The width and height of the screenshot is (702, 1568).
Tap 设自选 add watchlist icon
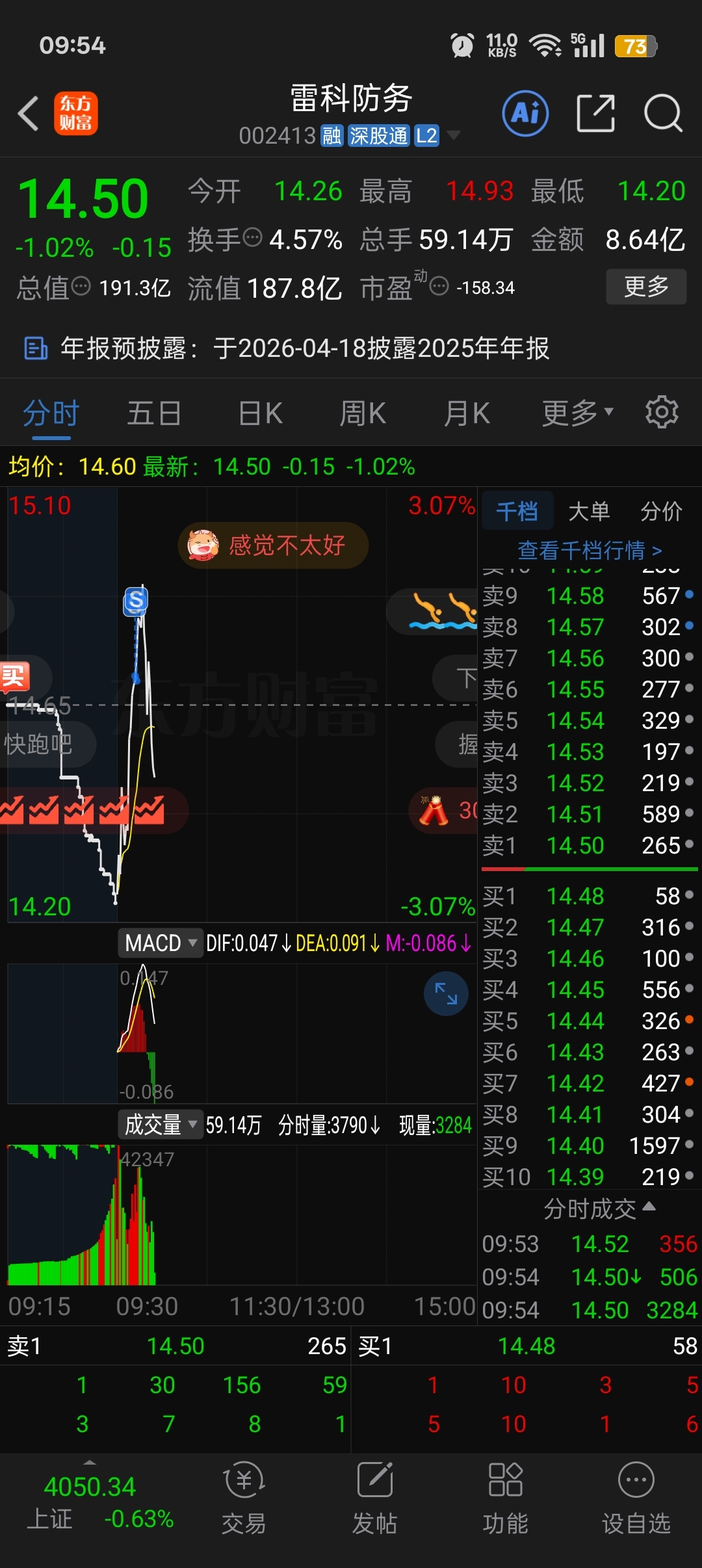[x=636, y=1499]
